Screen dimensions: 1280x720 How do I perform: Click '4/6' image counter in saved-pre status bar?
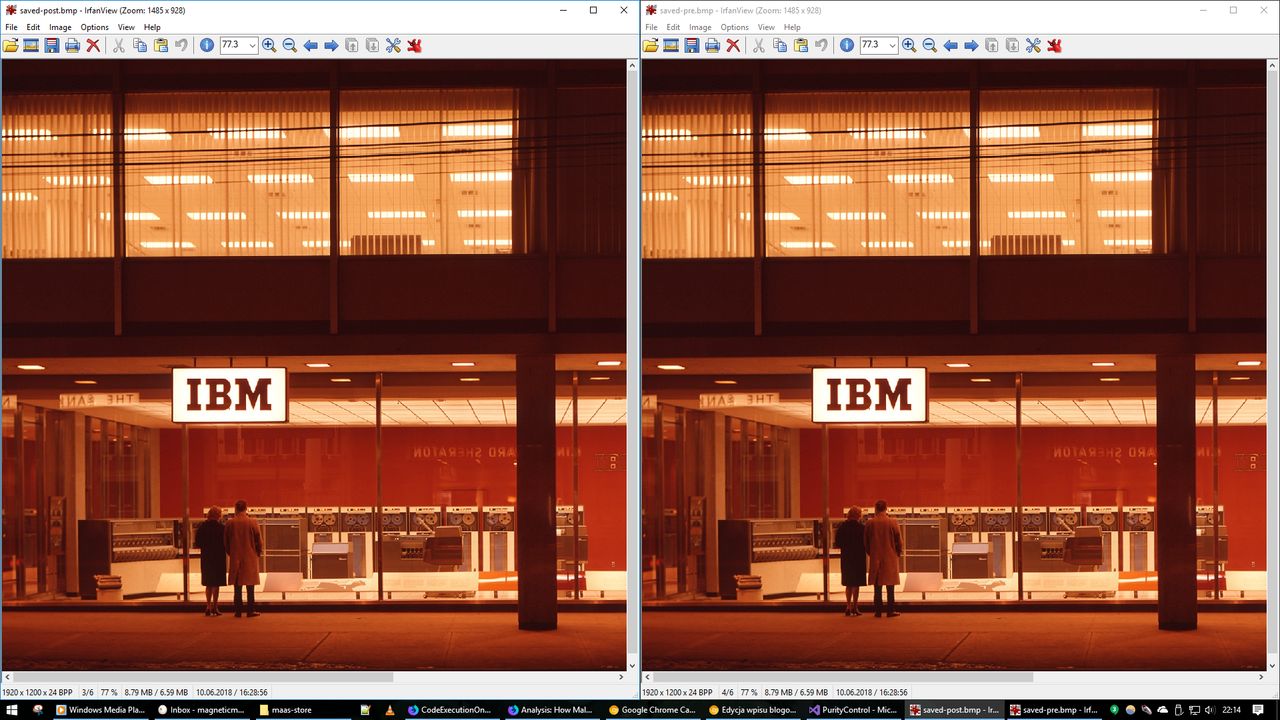click(727, 692)
